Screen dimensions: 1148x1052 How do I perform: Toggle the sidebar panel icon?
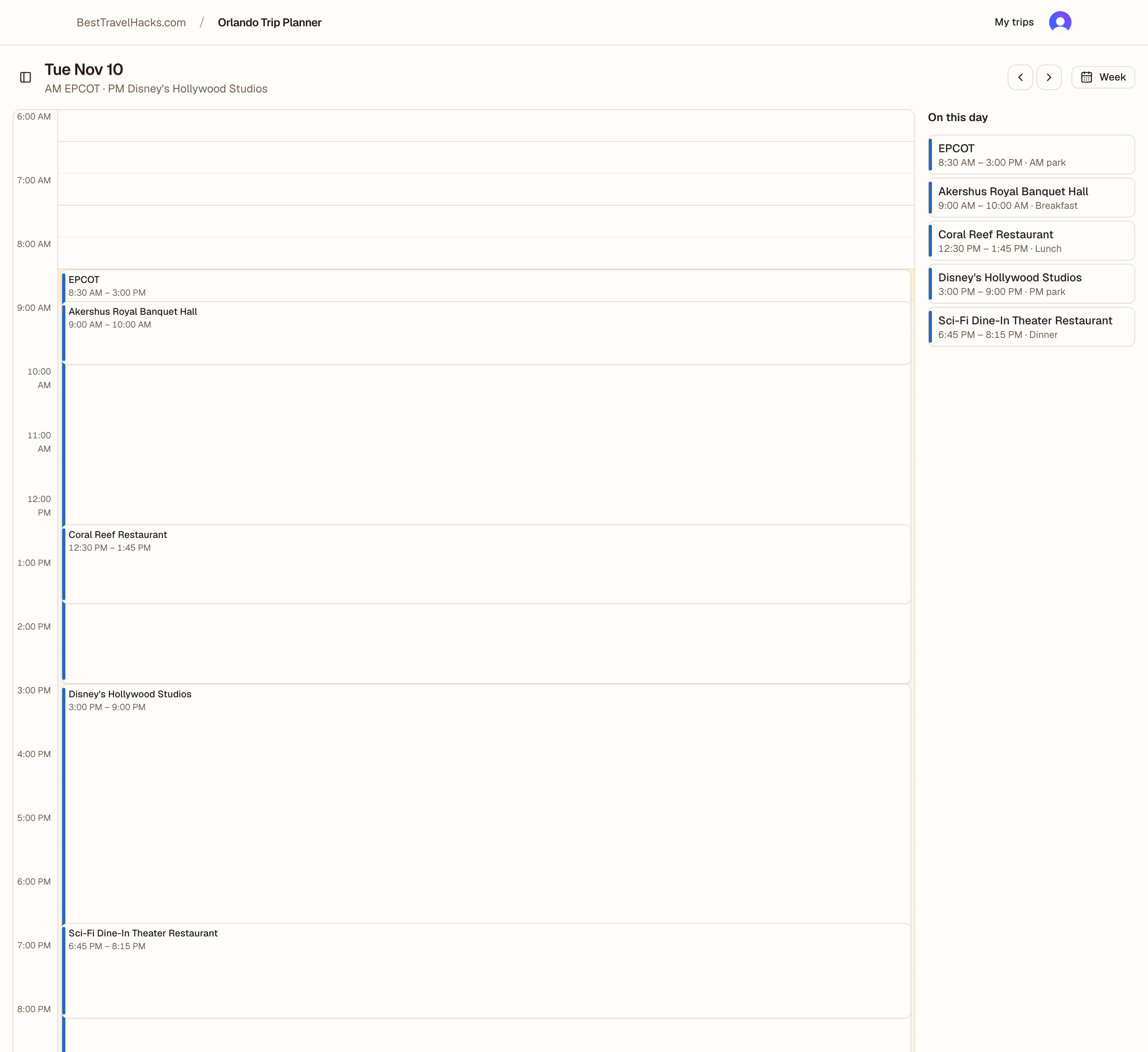point(26,77)
